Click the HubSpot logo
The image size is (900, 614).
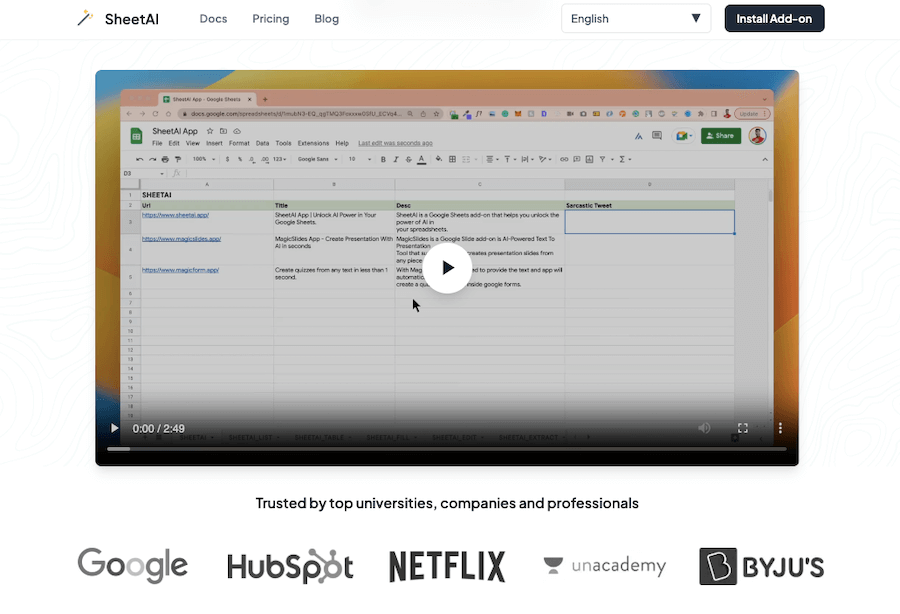click(290, 566)
